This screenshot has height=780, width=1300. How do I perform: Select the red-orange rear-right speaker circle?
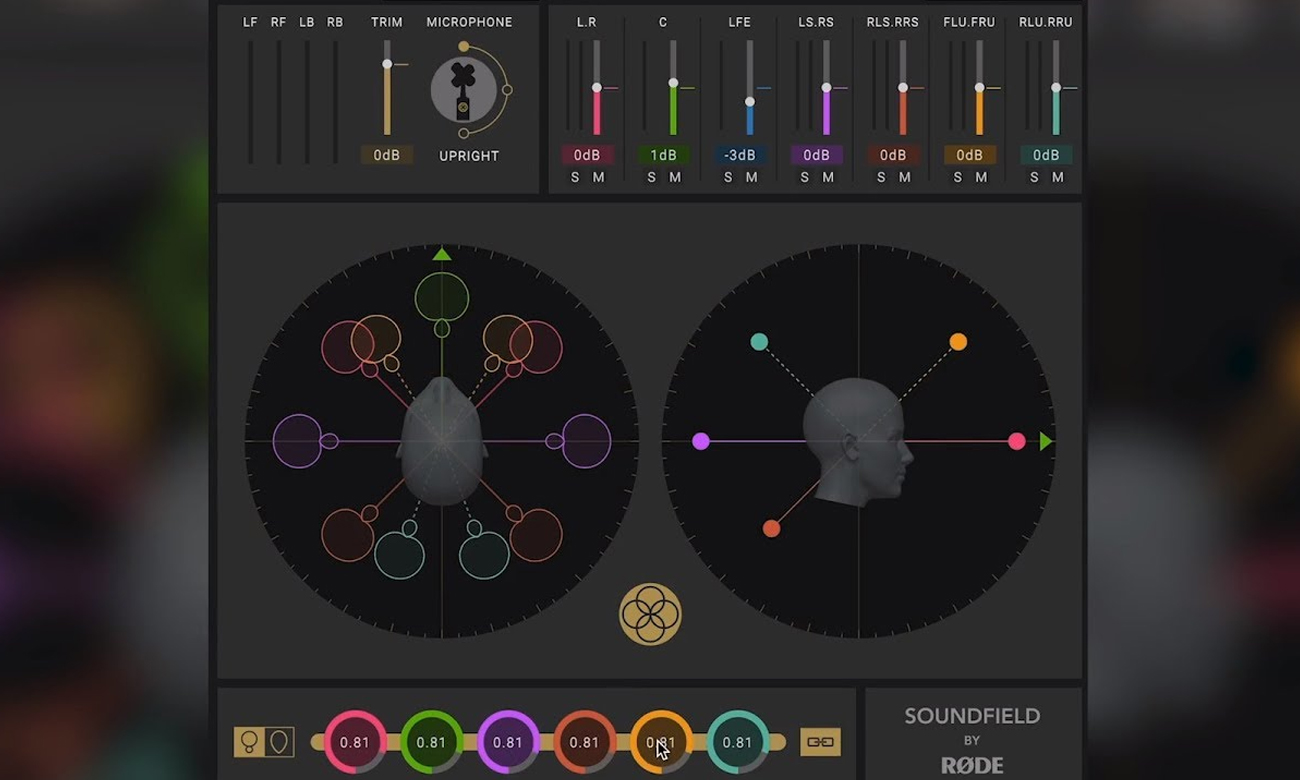536,535
